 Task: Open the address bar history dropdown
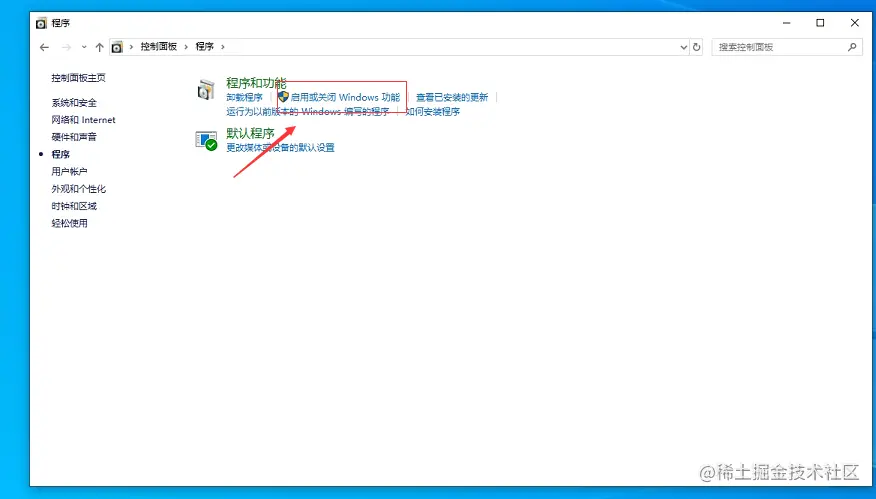click(x=683, y=47)
